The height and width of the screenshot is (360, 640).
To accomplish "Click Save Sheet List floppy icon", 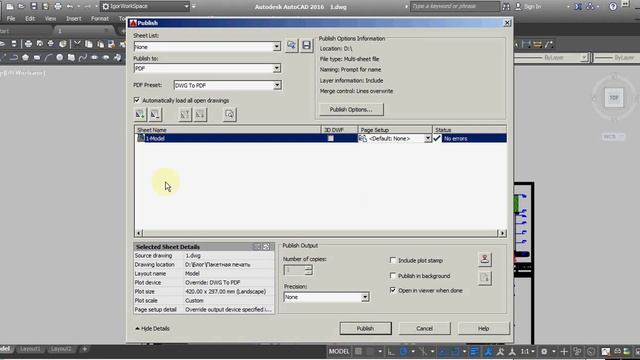I will click(x=307, y=45).
